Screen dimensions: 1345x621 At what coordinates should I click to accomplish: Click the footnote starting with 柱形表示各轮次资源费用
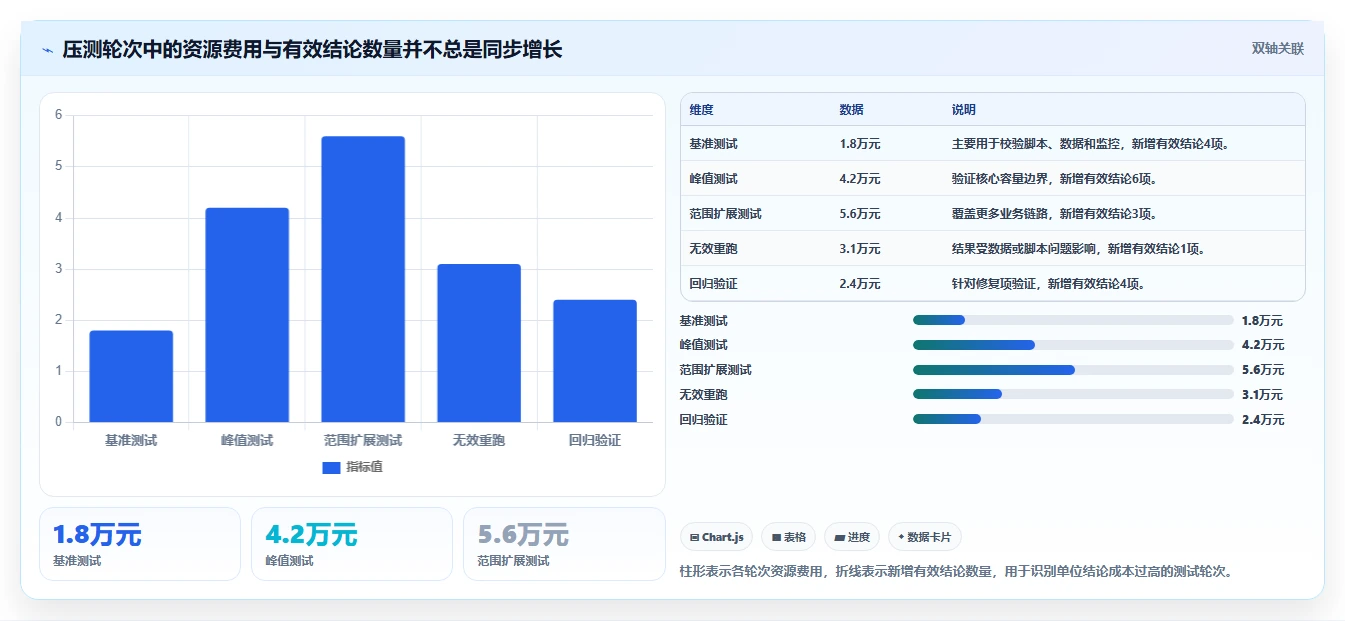click(x=957, y=572)
